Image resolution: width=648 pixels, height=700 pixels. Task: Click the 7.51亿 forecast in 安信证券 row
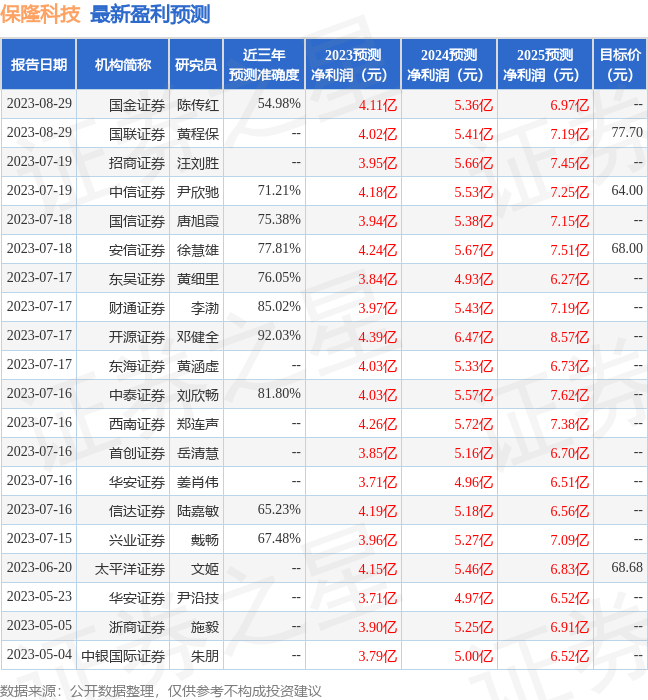[x=569, y=250]
